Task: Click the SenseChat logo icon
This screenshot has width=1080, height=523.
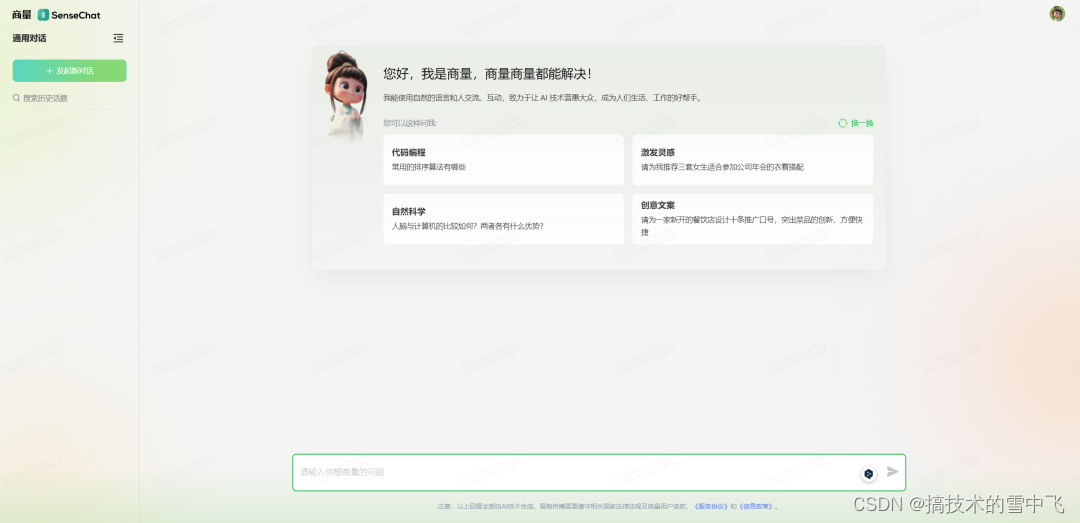Action: pos(43,14)
